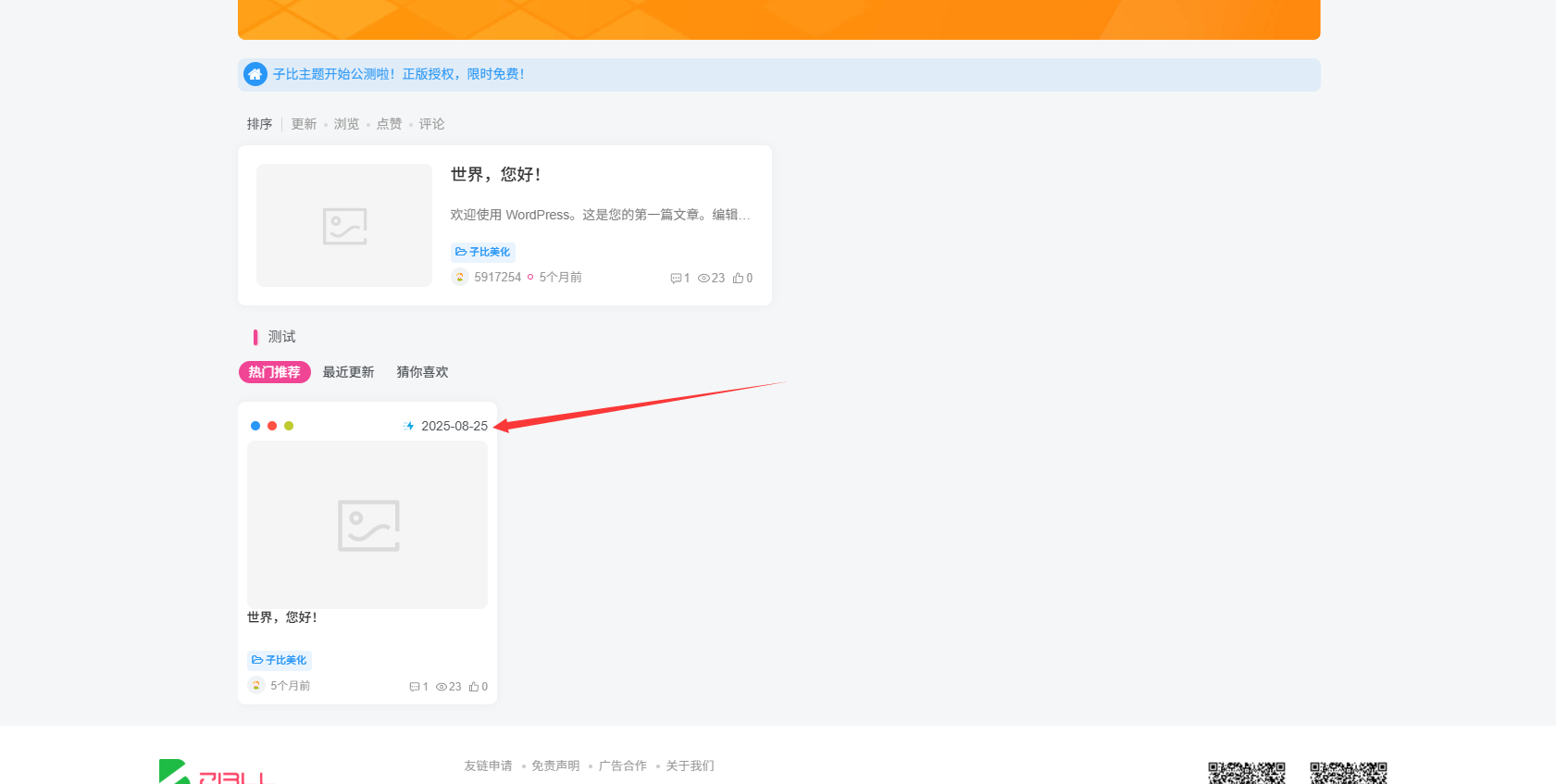Open the 子比美化 category tag in list card
This screenshot has width=1556, height=784.
coord(483,252)
